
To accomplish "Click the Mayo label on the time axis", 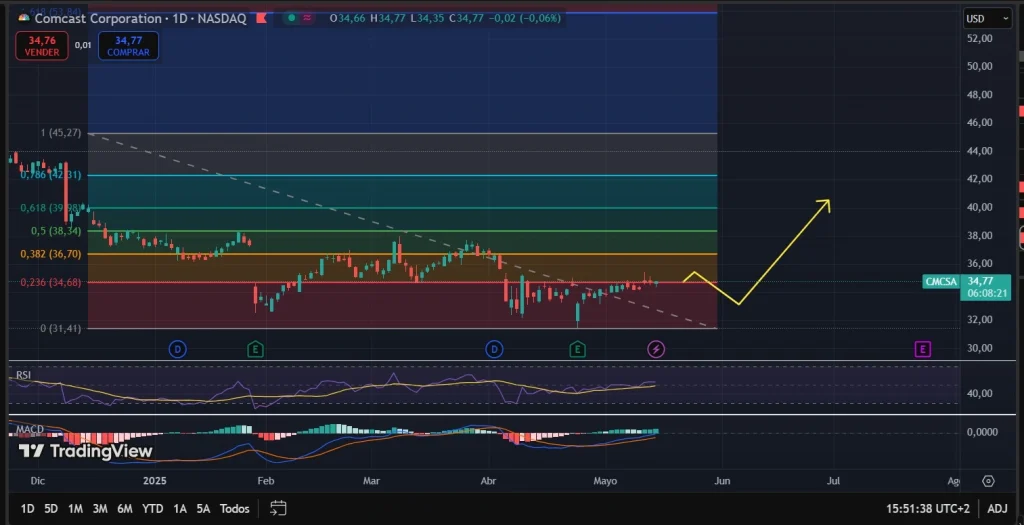I will point(605,481).
